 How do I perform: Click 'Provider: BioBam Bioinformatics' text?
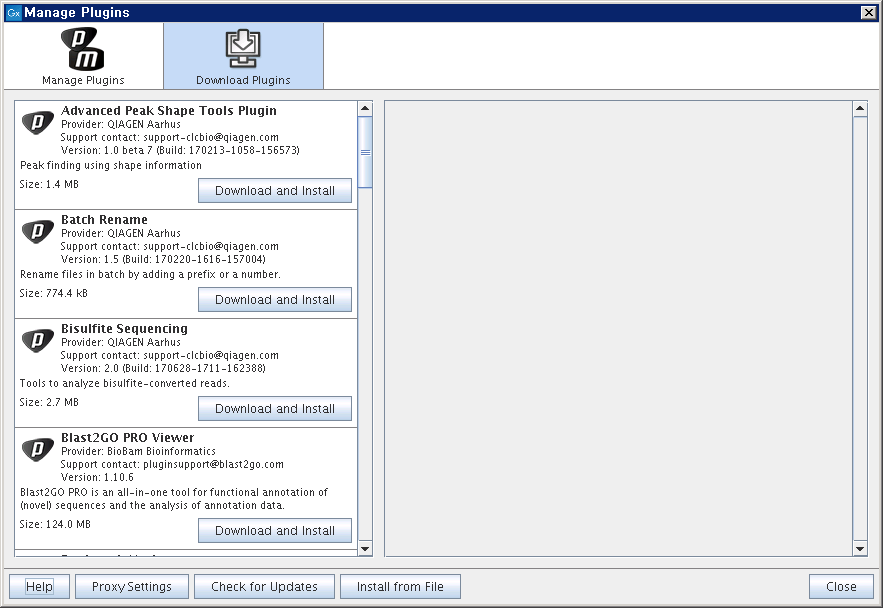[139, 451]
